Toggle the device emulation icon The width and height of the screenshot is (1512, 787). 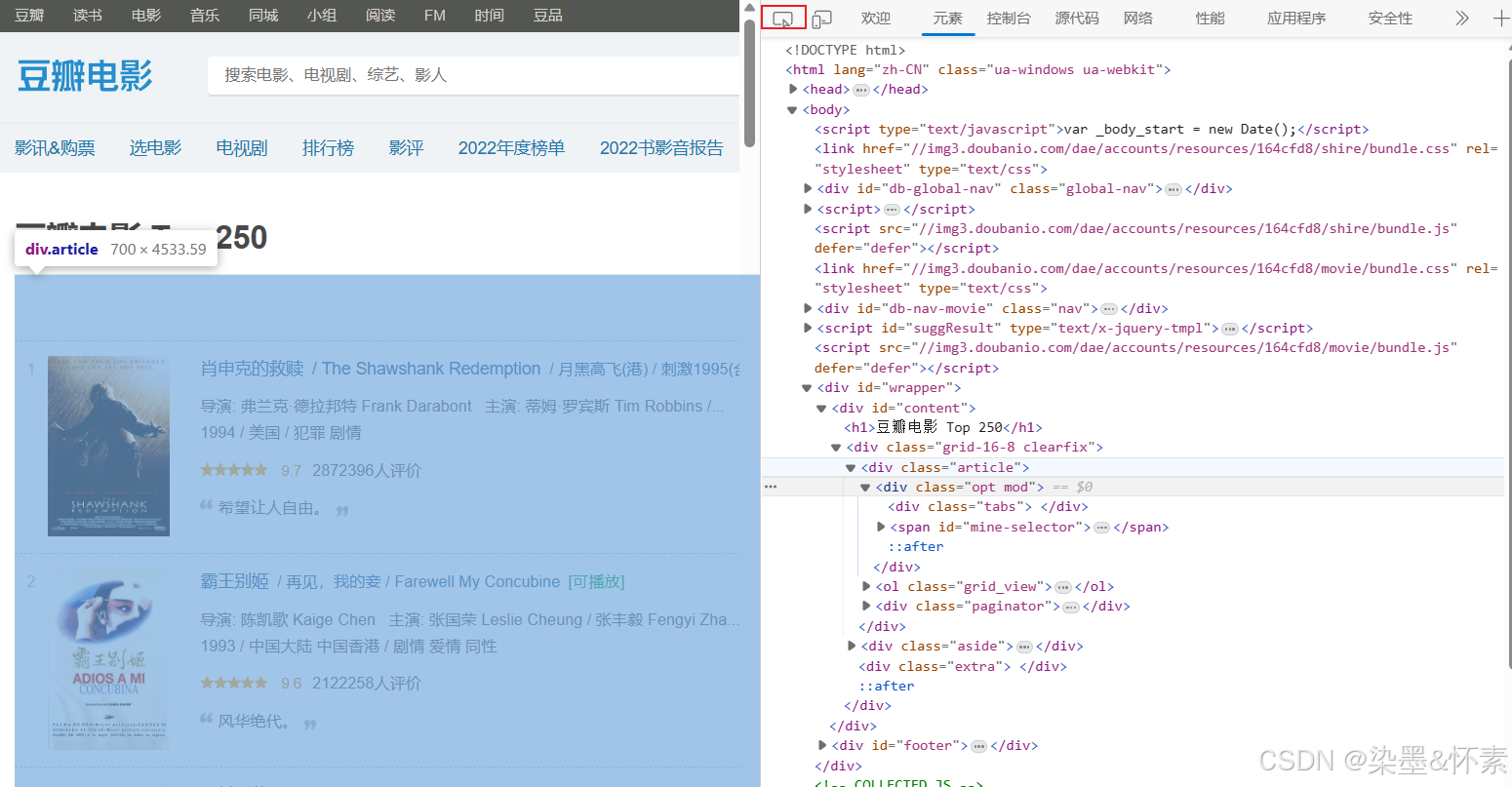click(x=821, y=19)
